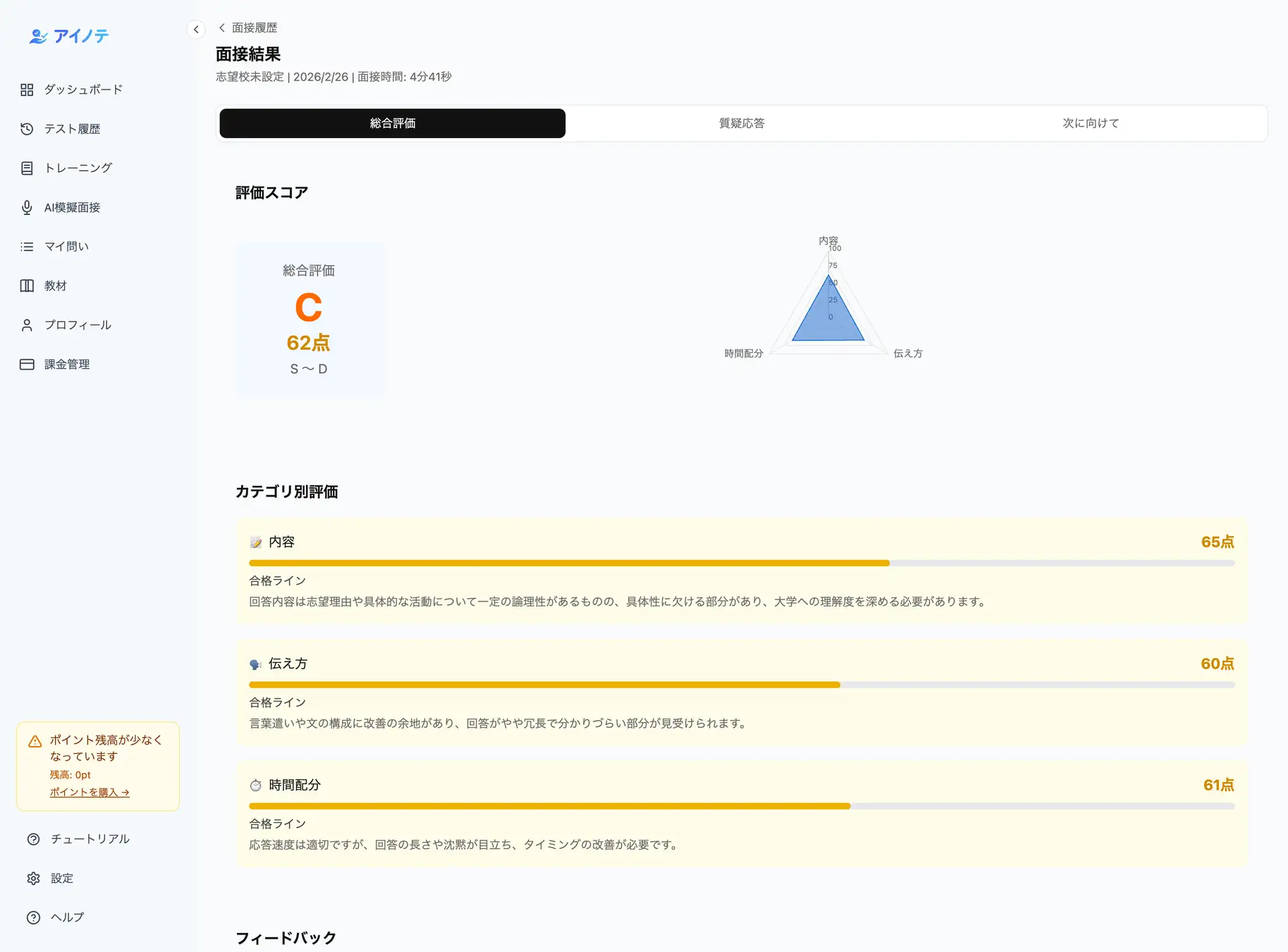
Task: Collapse the sidebar with the circular chevron
Action: pyautogui.click(x=196, y=29)
